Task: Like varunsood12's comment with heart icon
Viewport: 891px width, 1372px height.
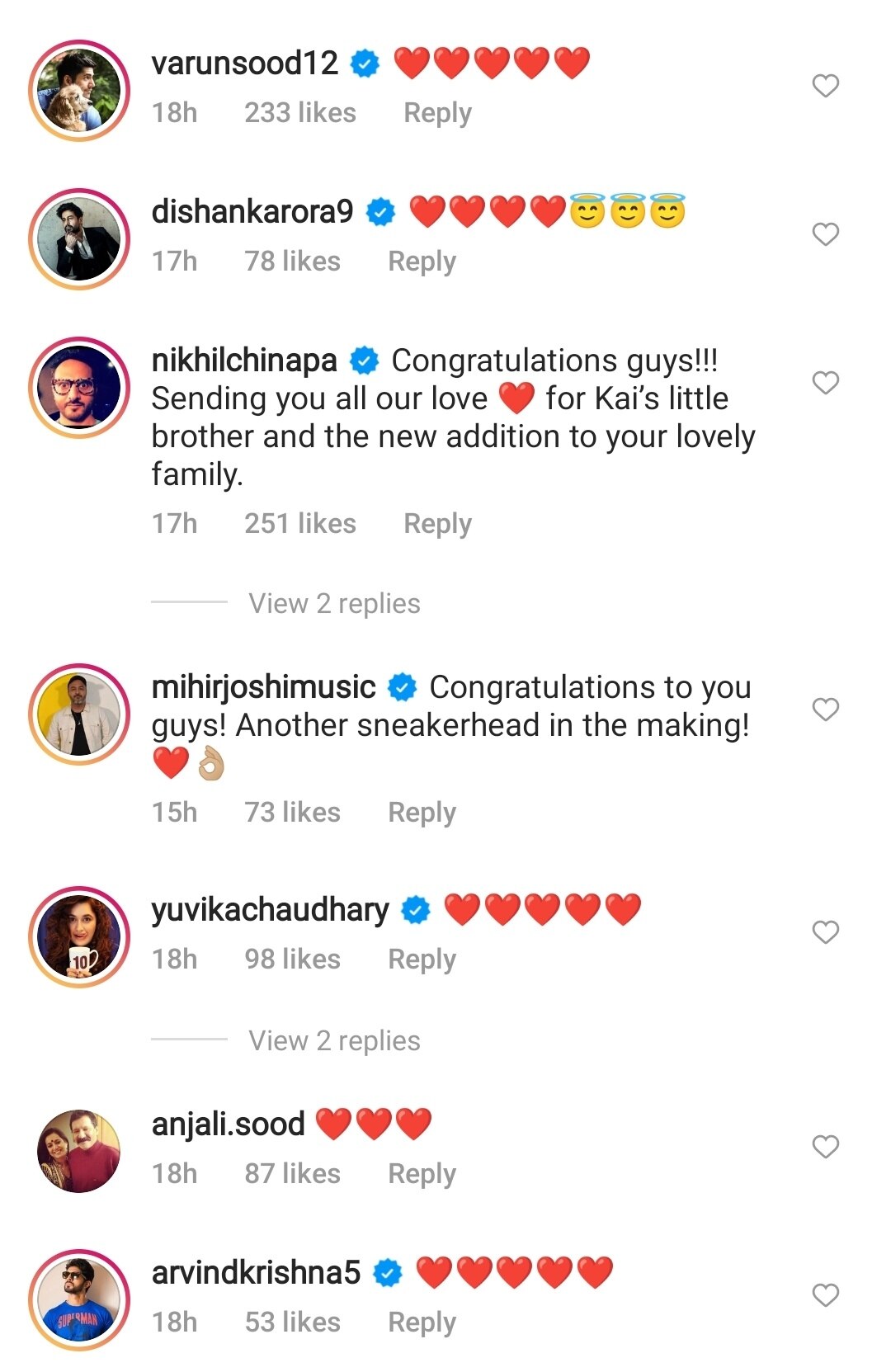Action: point(825,86)
